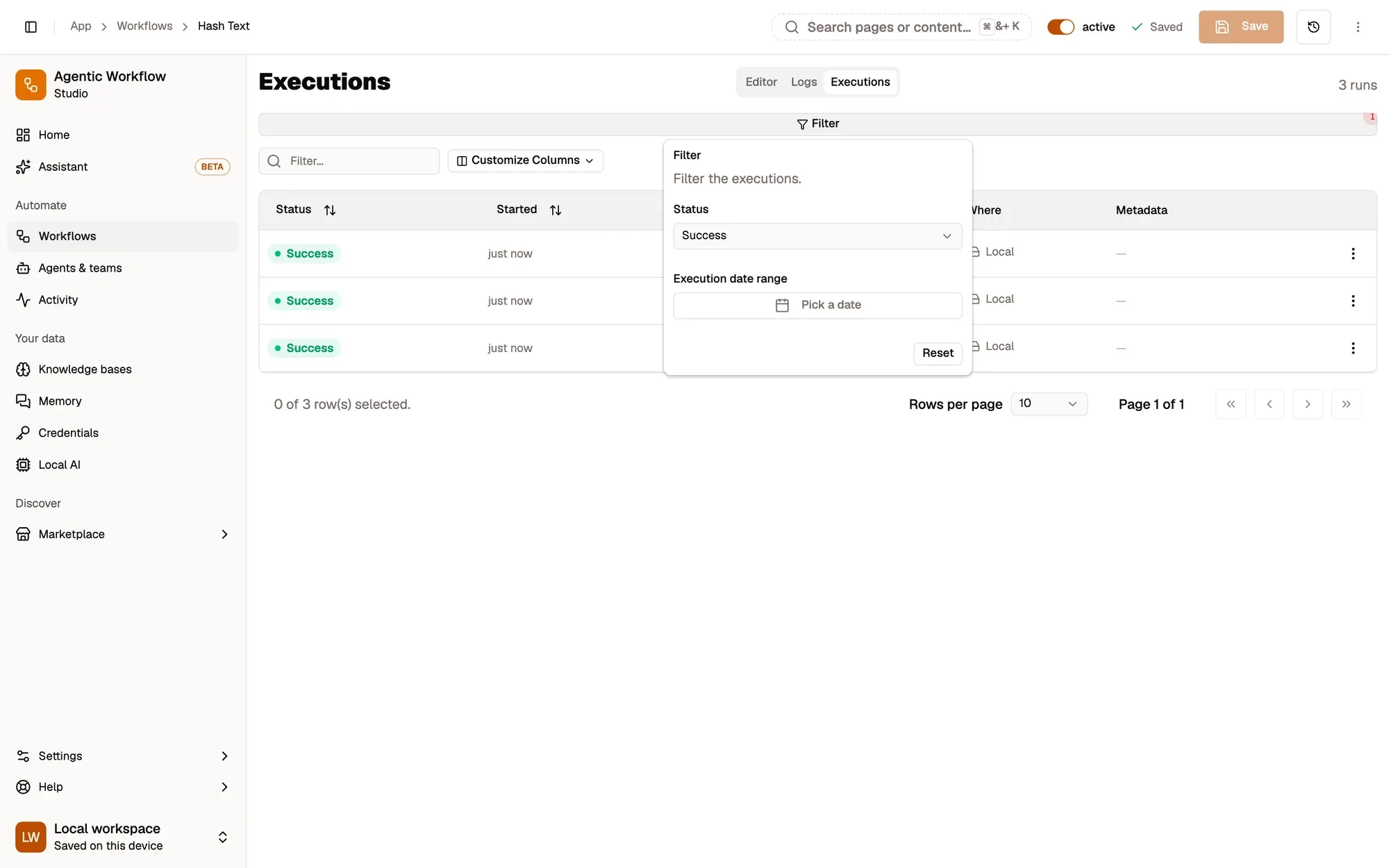This screenshot has width=1389, height=868.
Task: Open row actions for third Success run
Action: click(x=1353, y=348)
